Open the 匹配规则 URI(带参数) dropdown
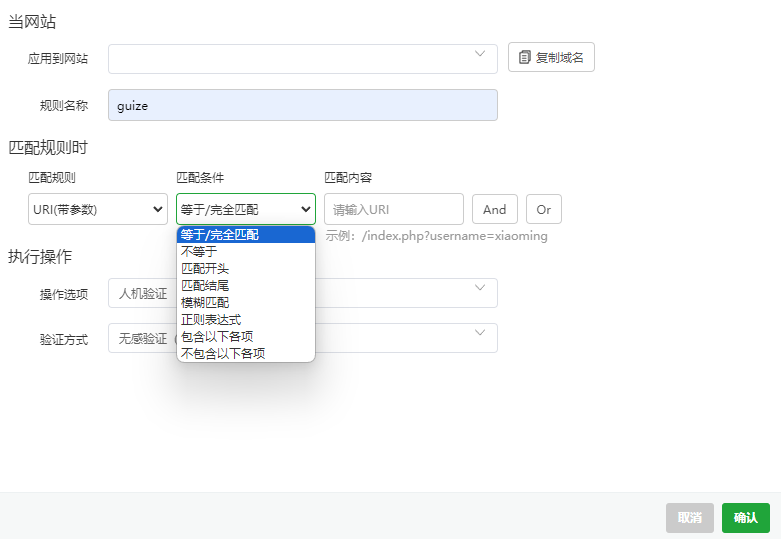Screen dimensions: 781x539 coord(98,209)
